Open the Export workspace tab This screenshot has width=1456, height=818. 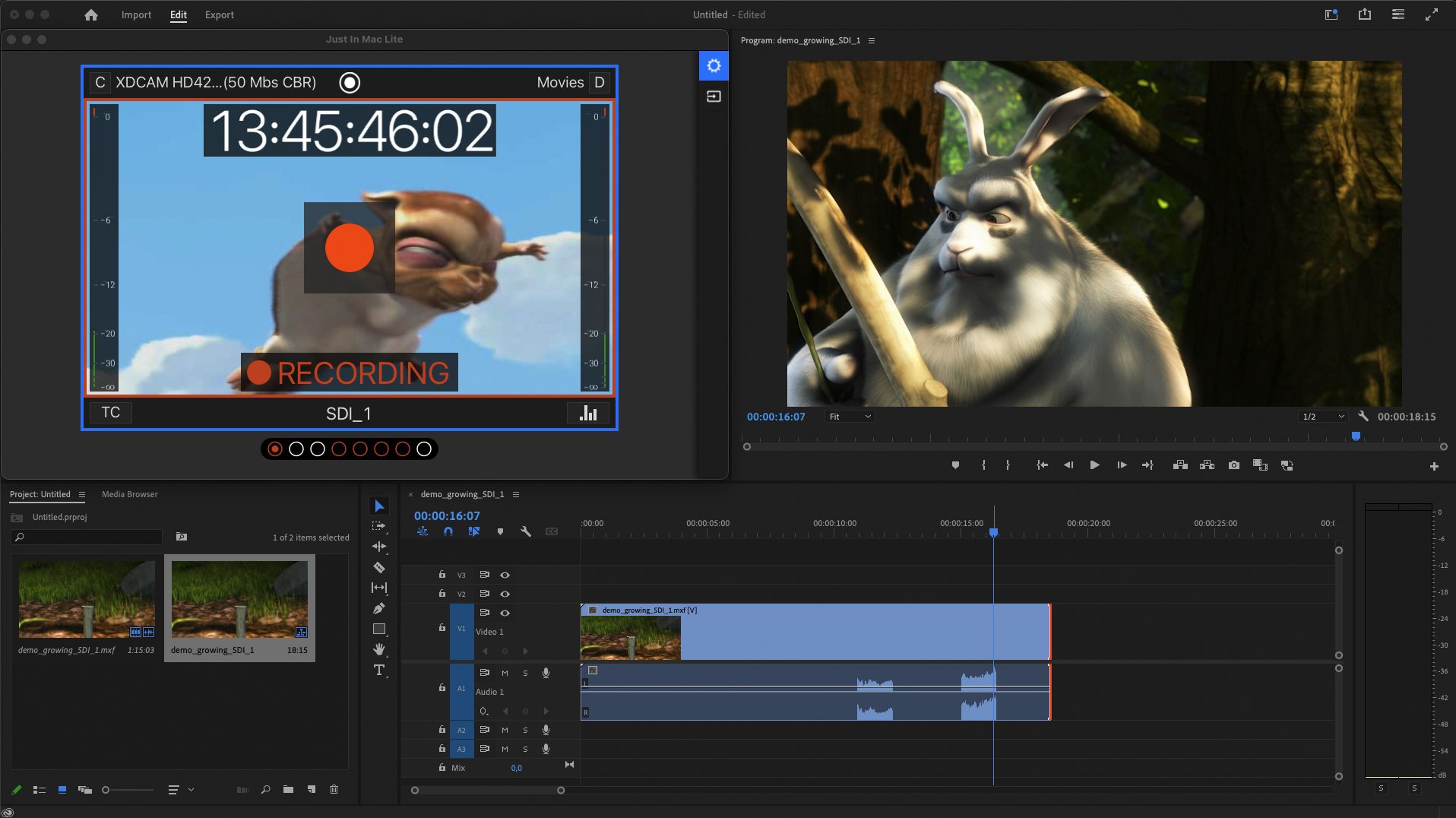pos(219,14)
